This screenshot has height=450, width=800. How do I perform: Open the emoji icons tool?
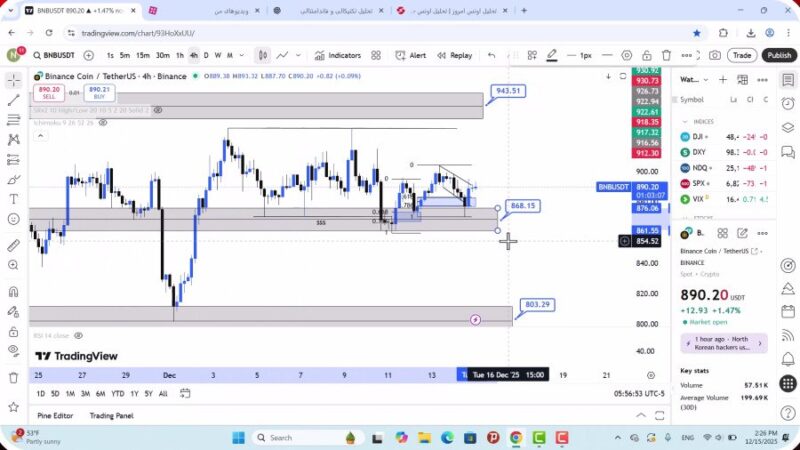tap(13, 218)
